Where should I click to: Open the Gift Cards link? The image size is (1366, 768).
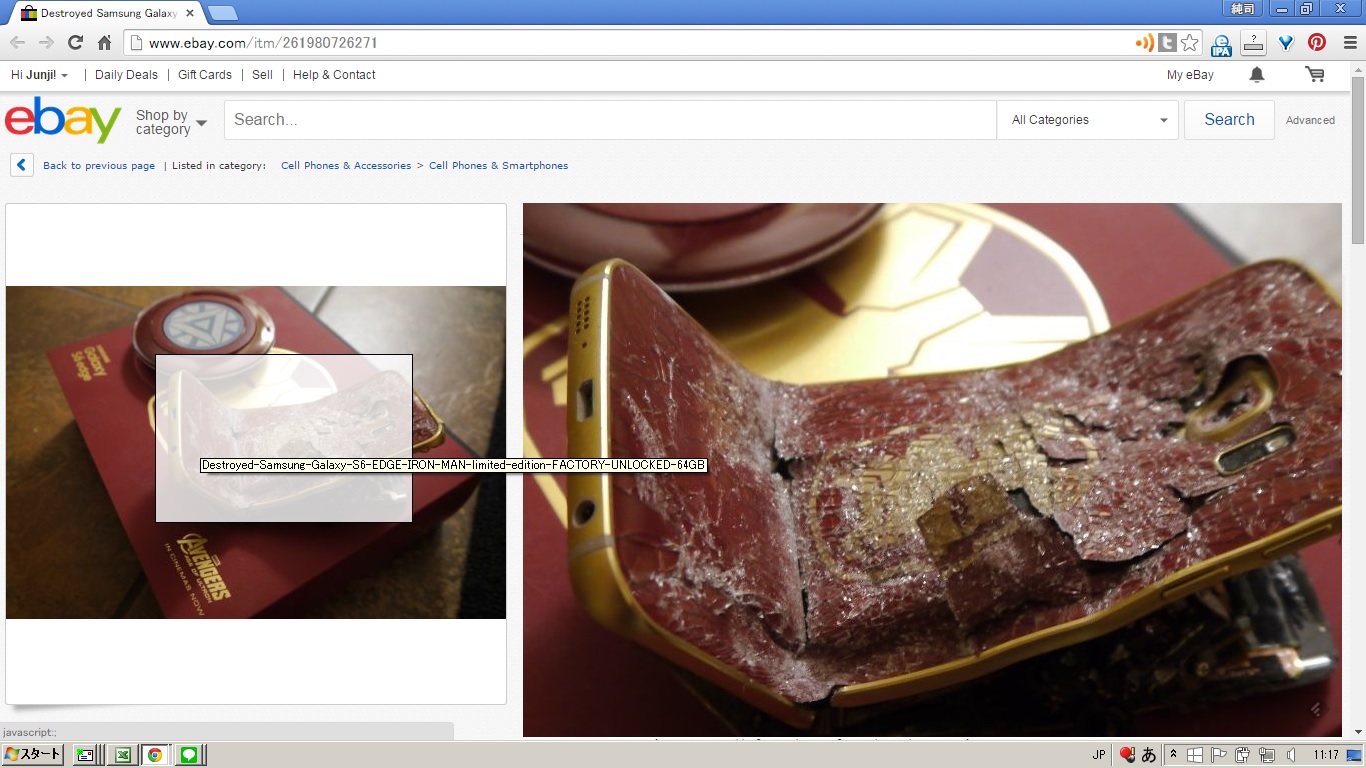[205, 75]
